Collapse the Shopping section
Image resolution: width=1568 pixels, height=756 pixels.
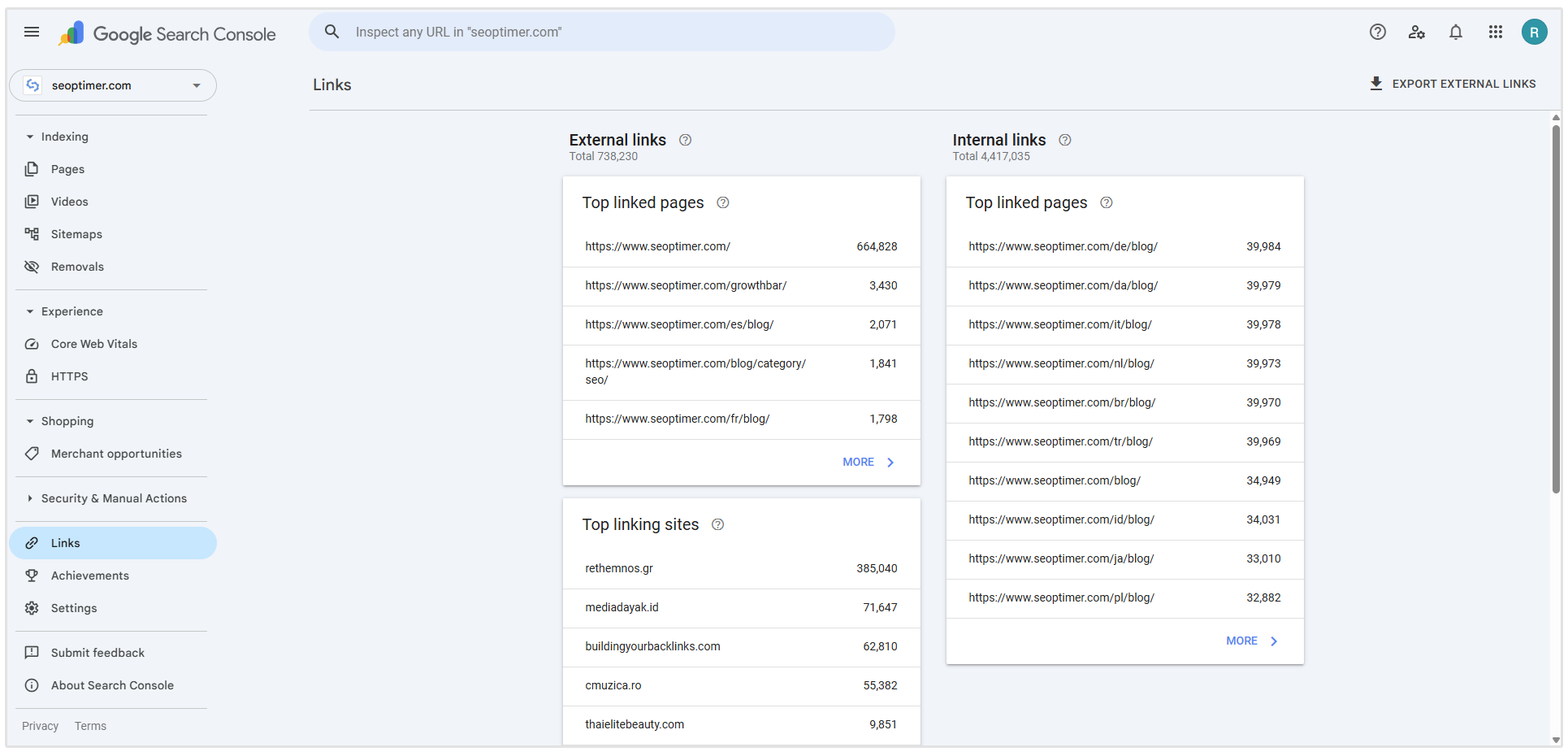(x=30, y=421)
